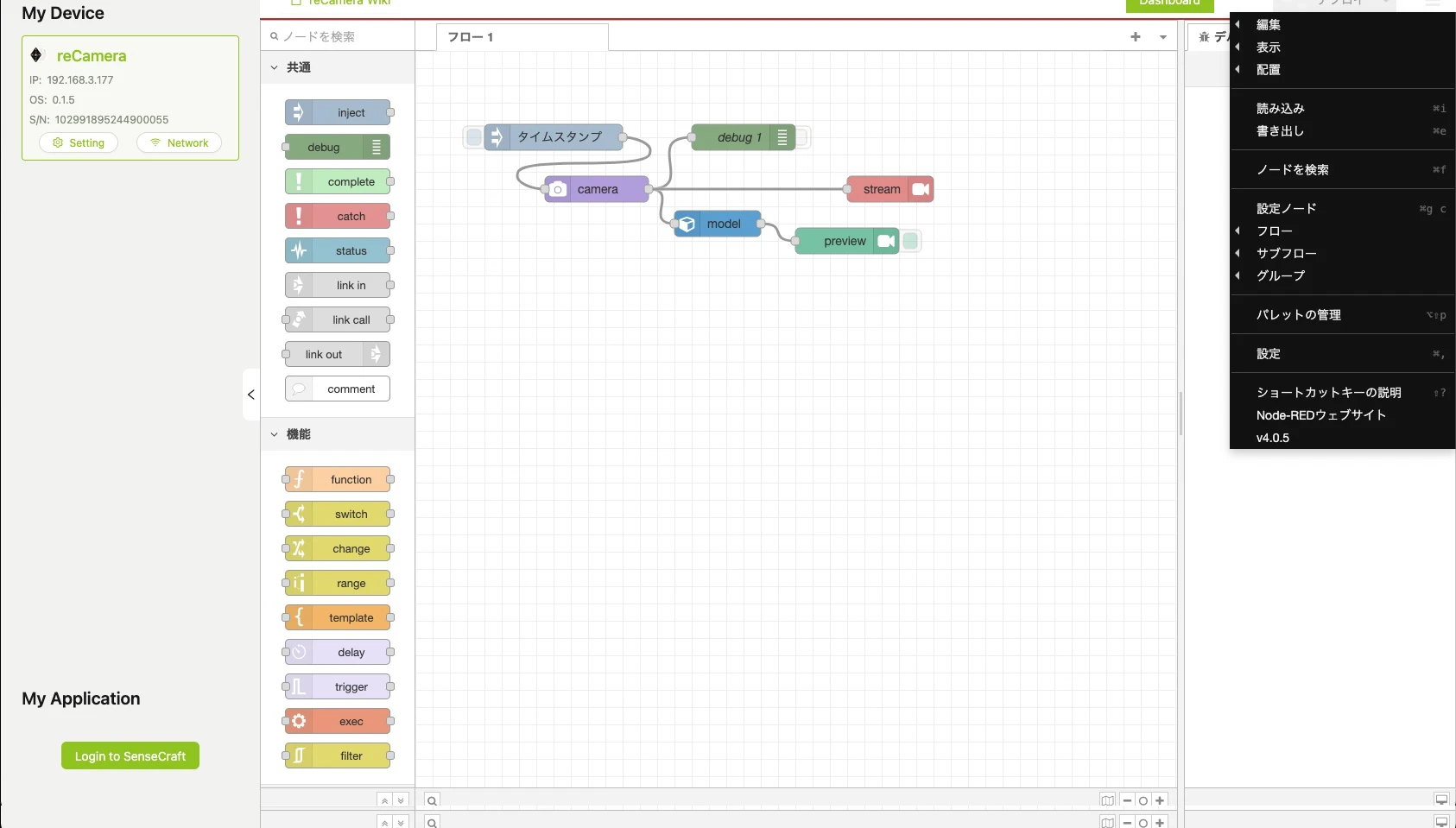Pick the catch node from palette
Viewport: 1456px width, 828px height.
pyautogui.click(x=338, y=216)
